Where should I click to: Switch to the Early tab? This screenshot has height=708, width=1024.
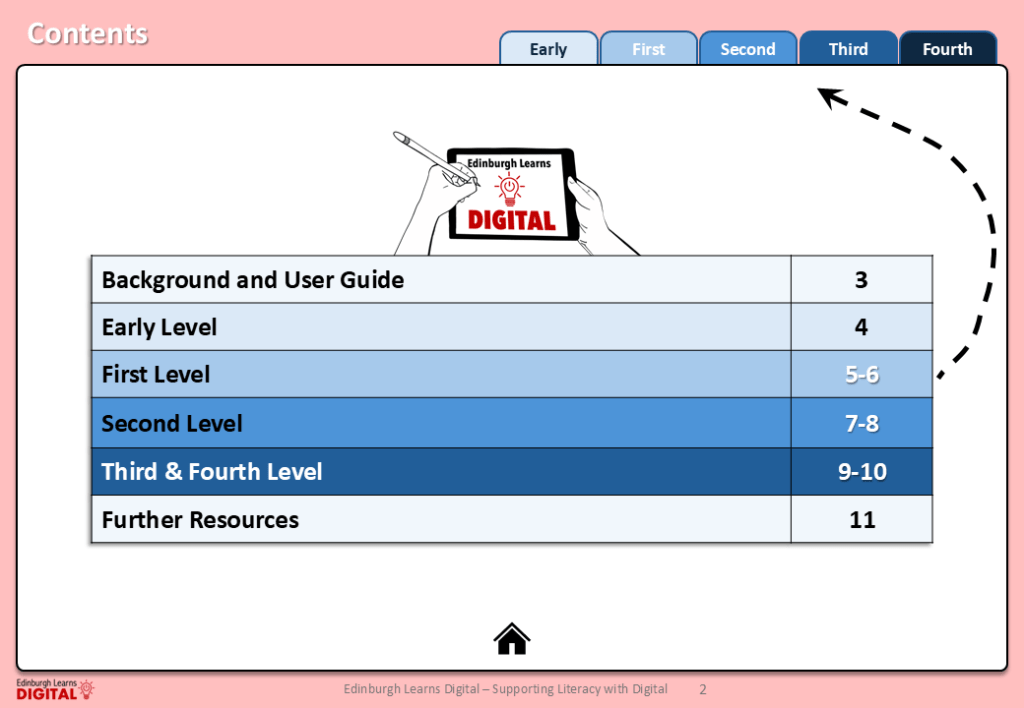548,49
